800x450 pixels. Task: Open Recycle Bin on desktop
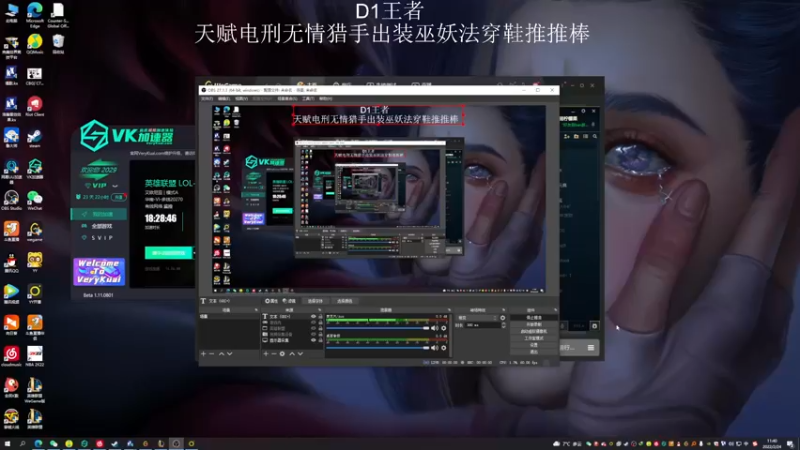pos(58,44)
